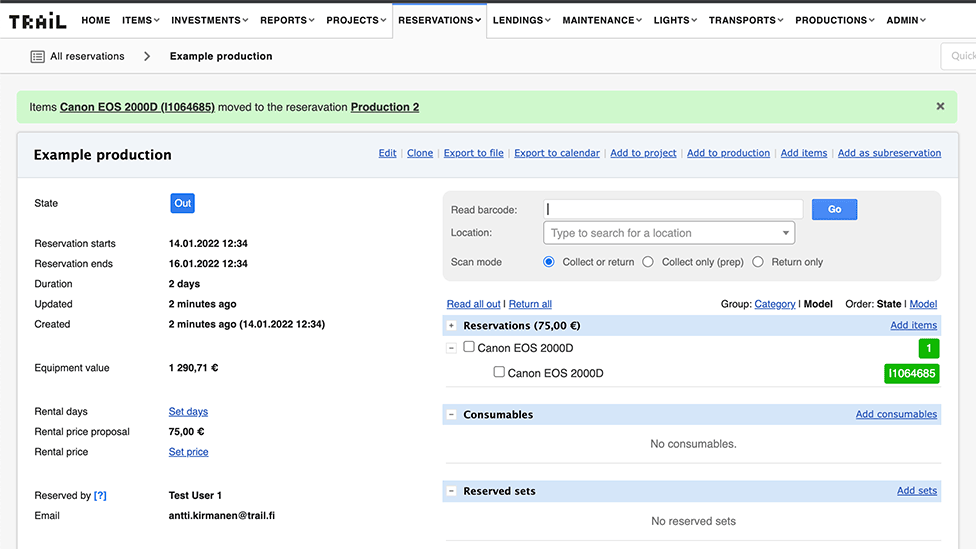Click the Quick search field
Screen dimensions: 976x549
(959, 56)
